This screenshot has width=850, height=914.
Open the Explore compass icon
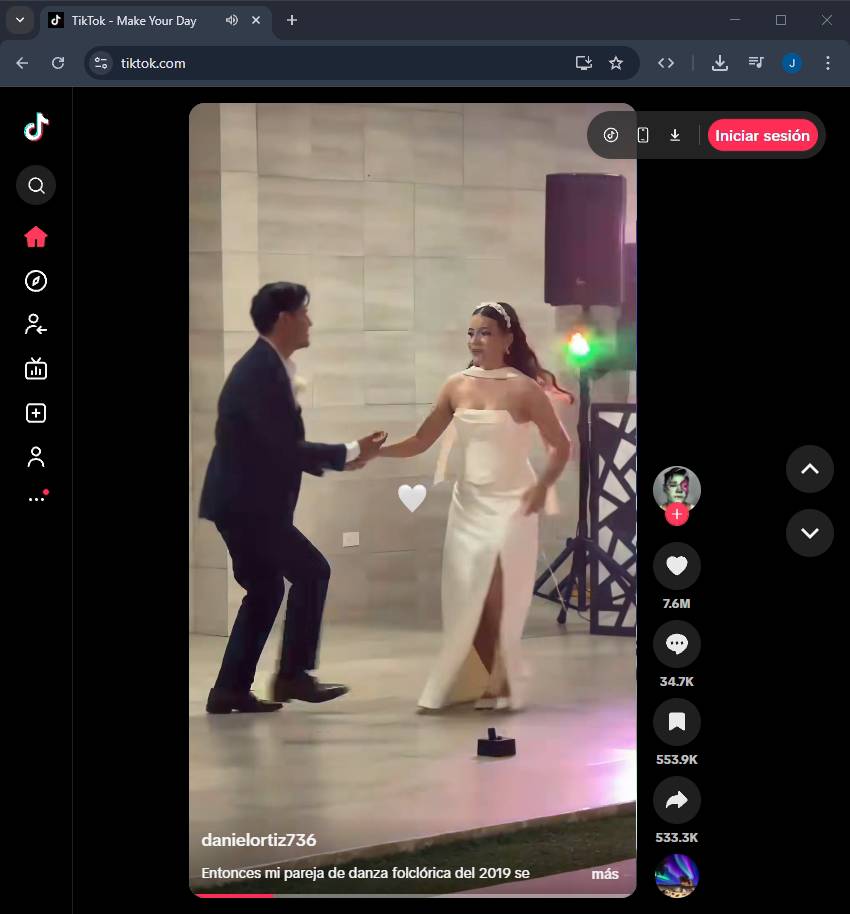click(36, 281)
